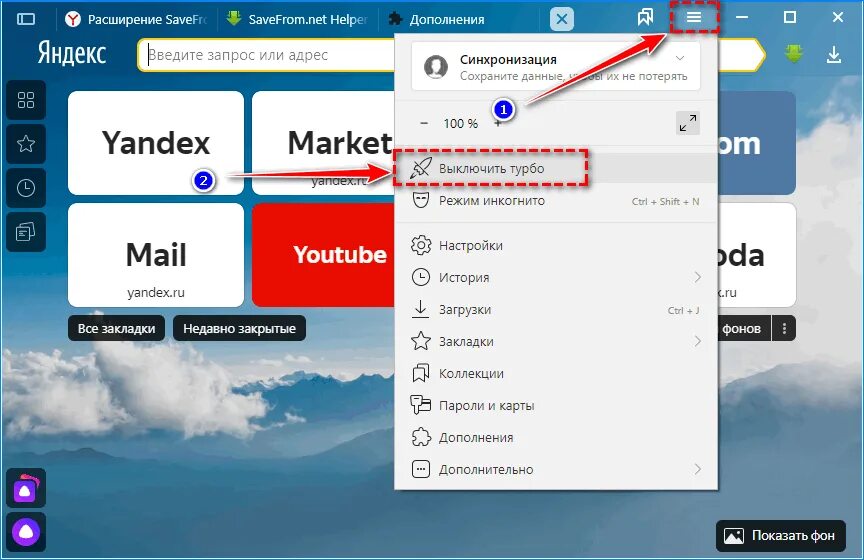Open the История menu item
Image resolution: width=864 pixels, height=560 pixels.
(x=555, y=277)
